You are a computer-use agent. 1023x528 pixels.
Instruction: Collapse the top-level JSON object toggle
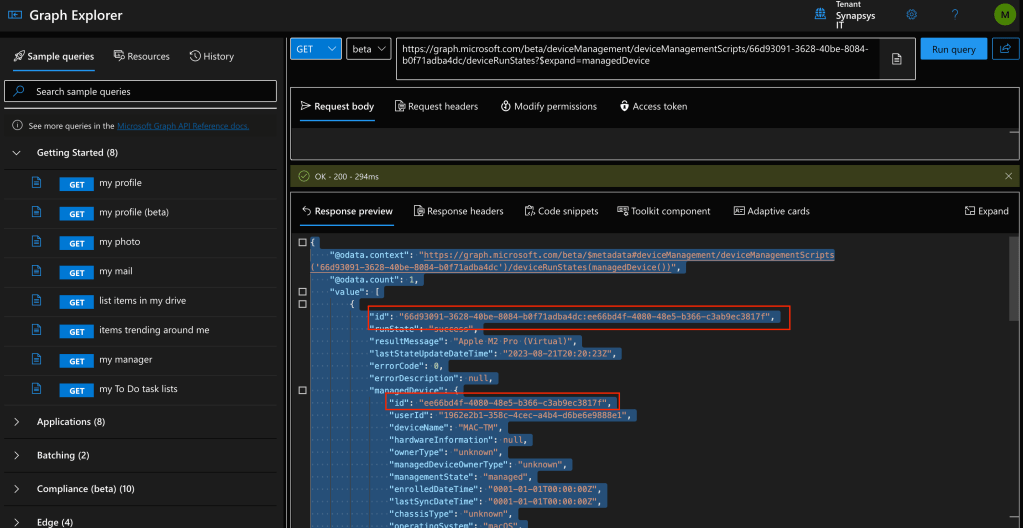point(303,243)
